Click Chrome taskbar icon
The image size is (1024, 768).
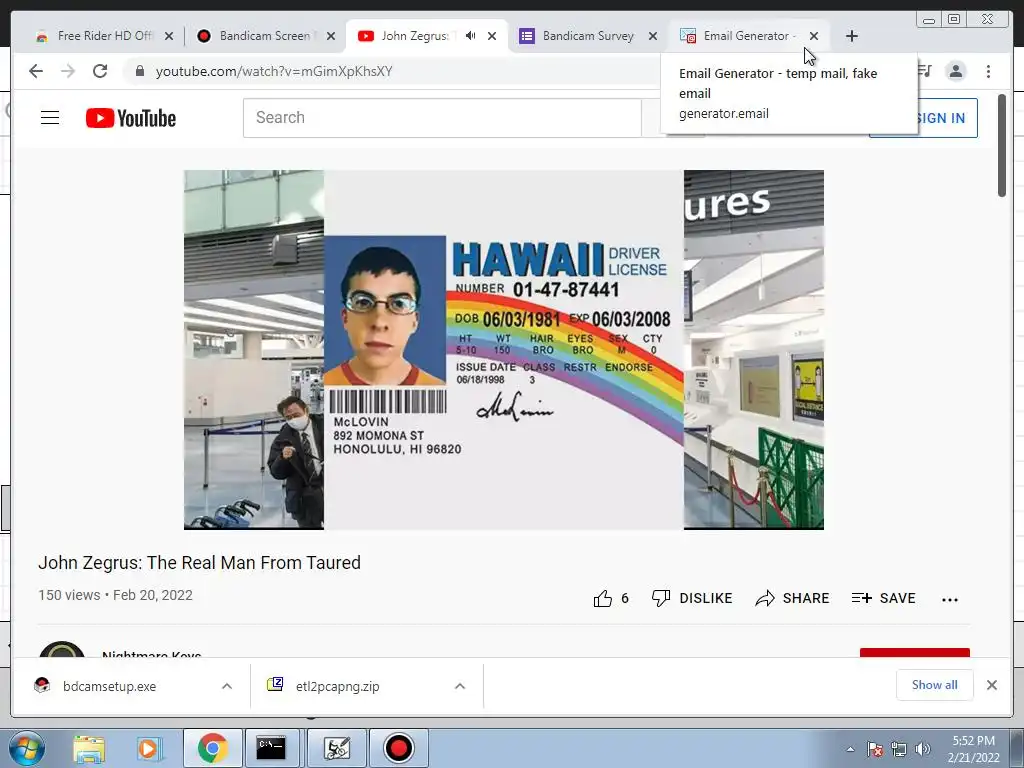click(x=212, y=748)
